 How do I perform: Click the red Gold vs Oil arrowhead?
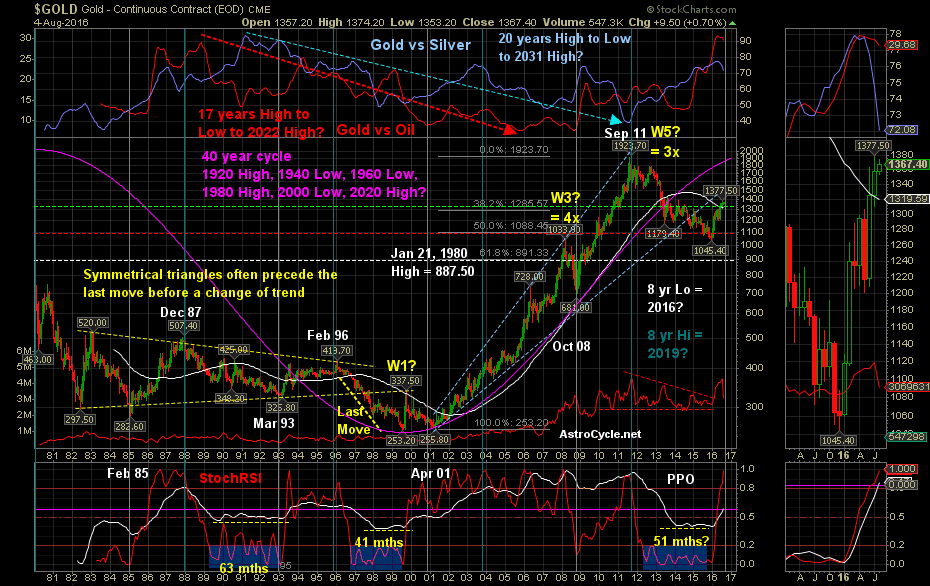pyautogui.click(x=508, y=128)
